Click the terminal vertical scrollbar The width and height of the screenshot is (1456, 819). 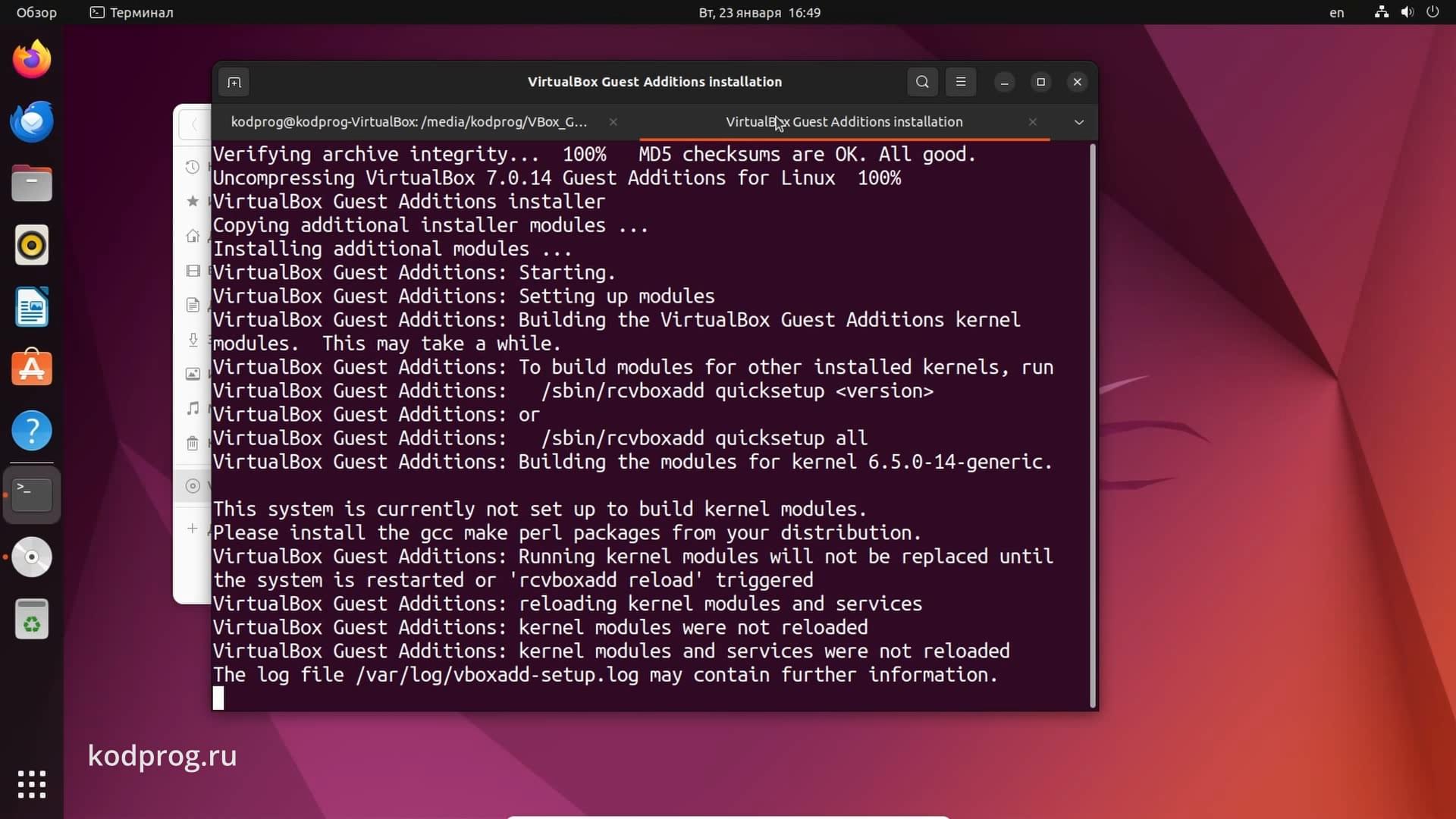(1093, 425)
